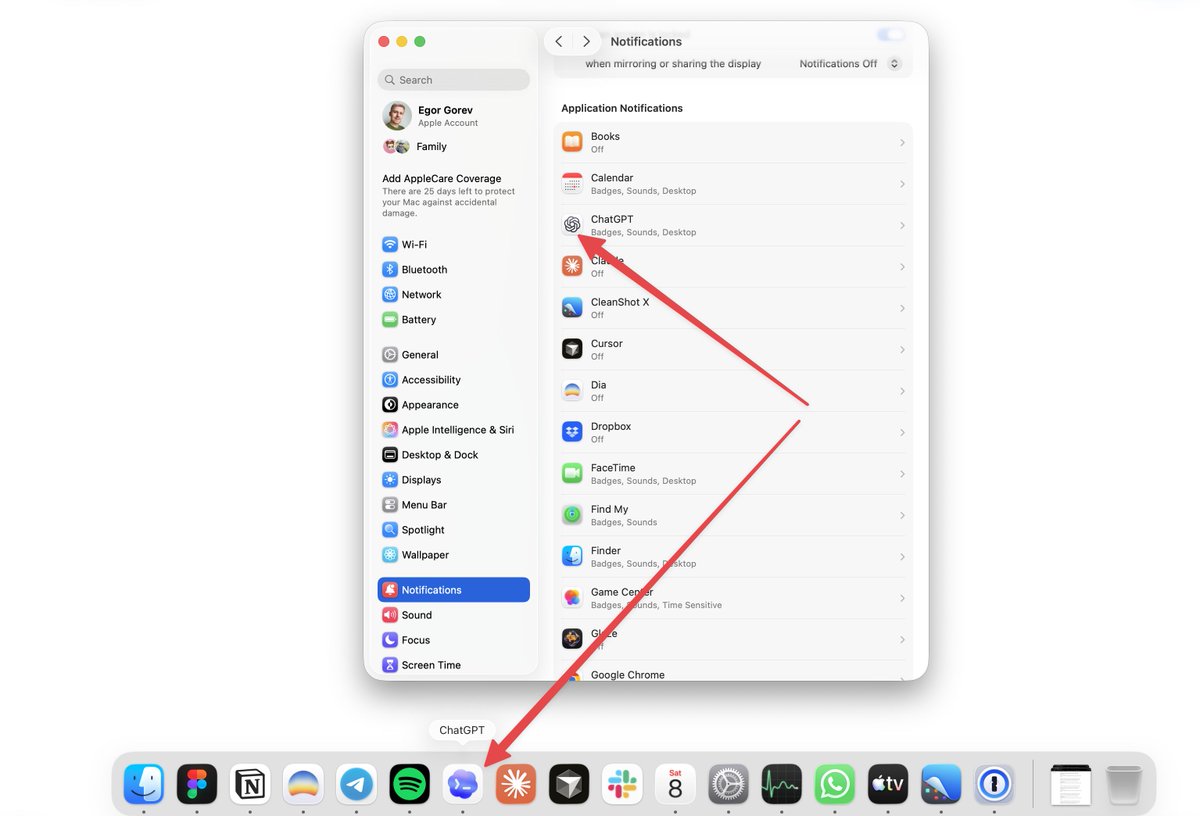This screenshot has width=1200, height=816.
Task: Open the orange Claude icon in the Dock
Action: click(x=516, y=785)
